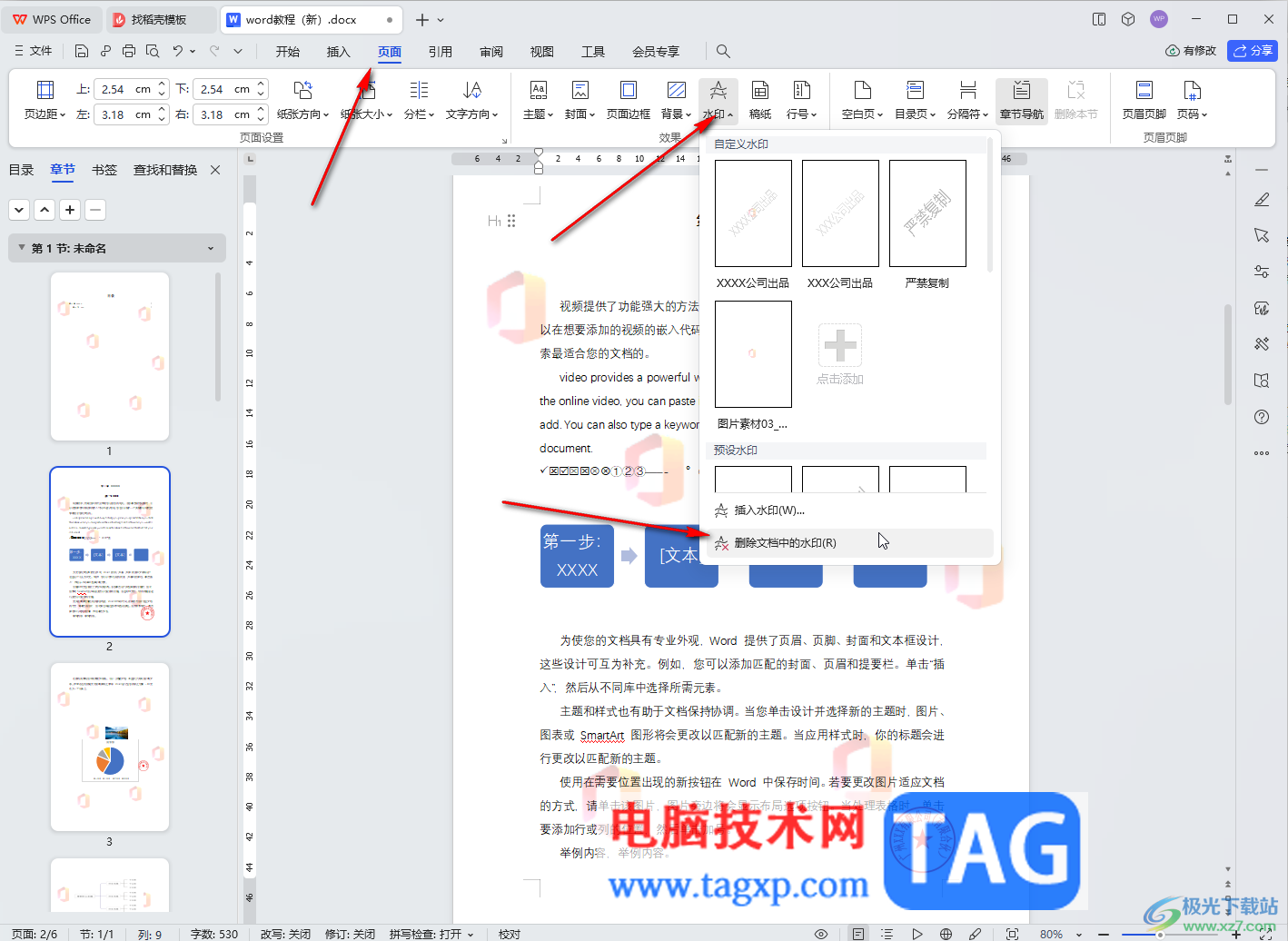Open the 分栏 columns tool
The height and width of the screenshot is (941, 1288).
click(x=419, y=100)
